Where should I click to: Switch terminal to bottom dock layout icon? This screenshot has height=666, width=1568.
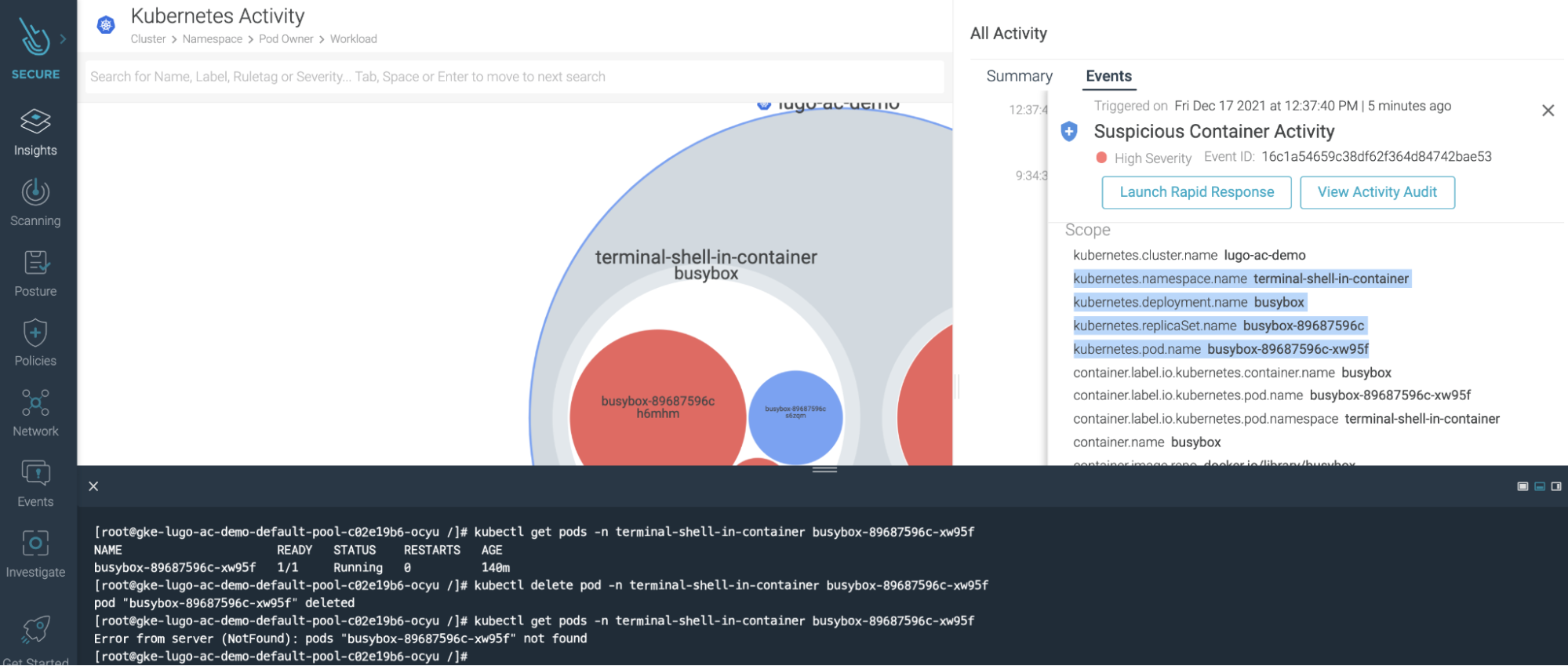tap(1540, 486)
